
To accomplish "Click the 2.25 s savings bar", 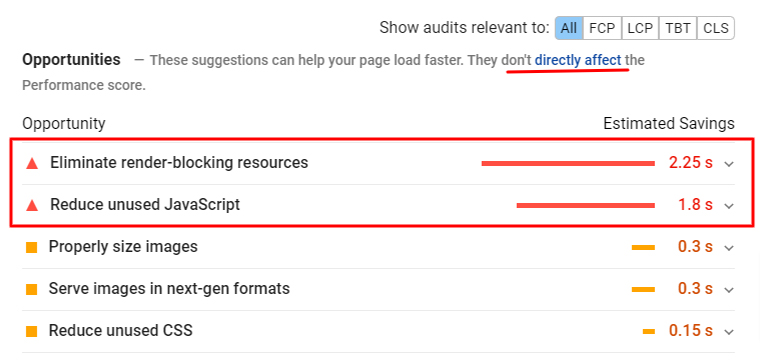I will click(568, 164).
